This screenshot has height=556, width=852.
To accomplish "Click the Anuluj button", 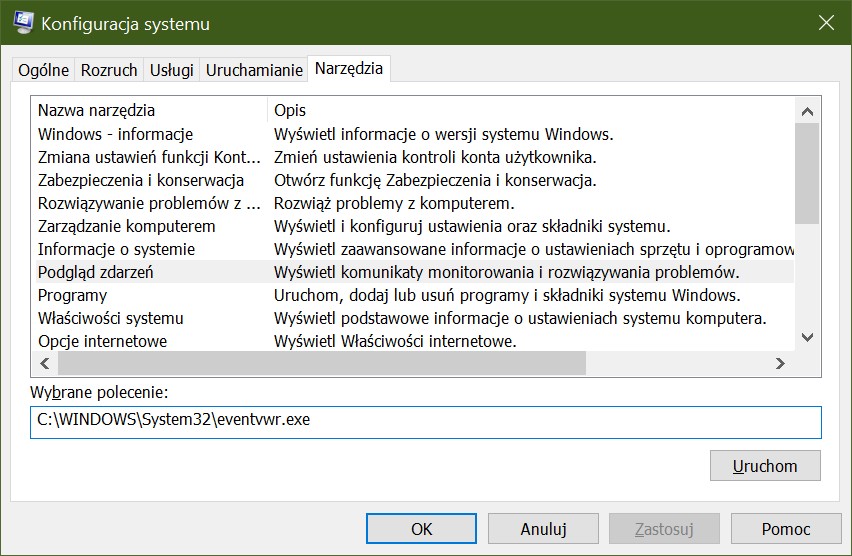I will coord(543,528).
